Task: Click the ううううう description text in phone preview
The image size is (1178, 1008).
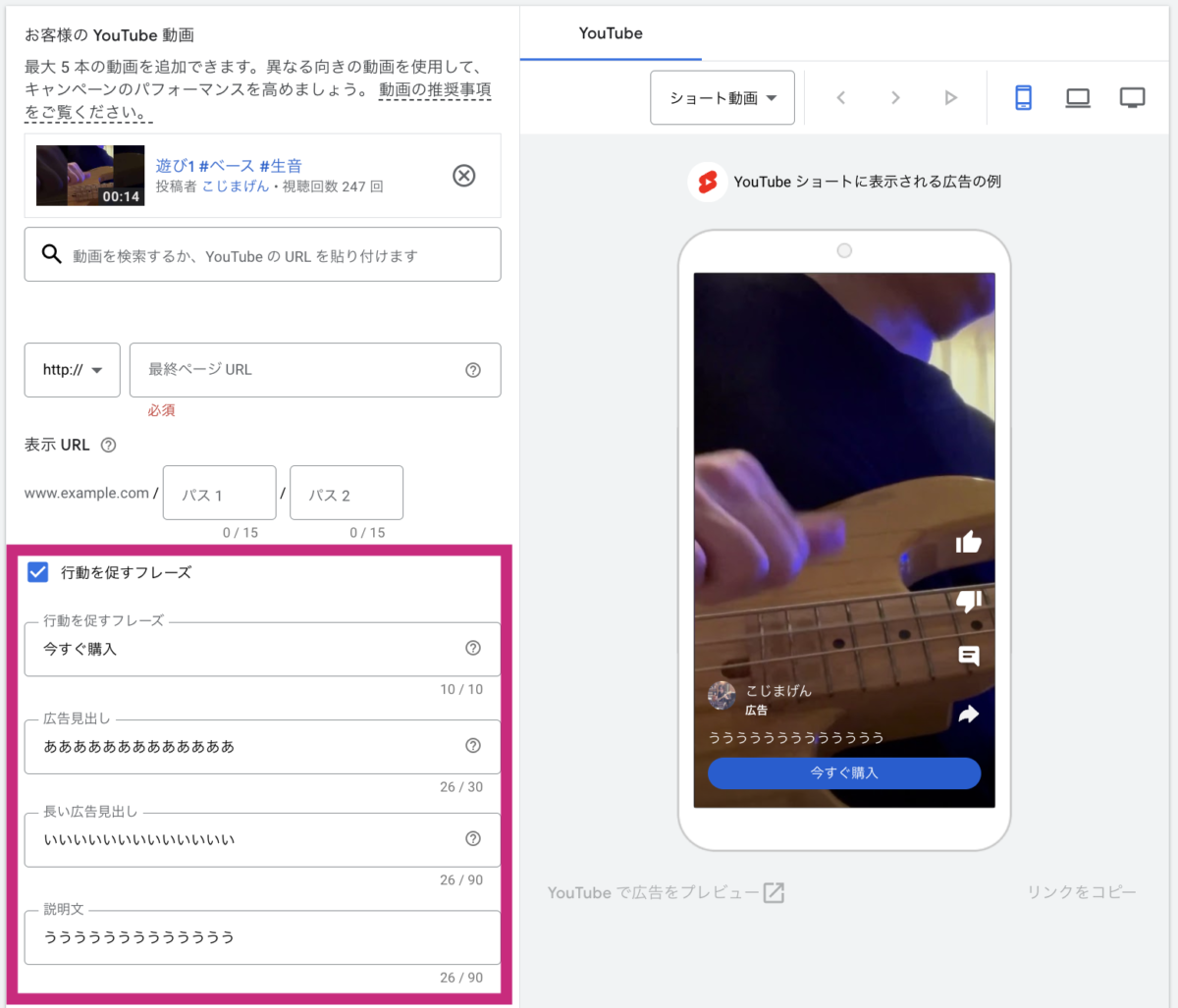Action: tap(796, 737)
